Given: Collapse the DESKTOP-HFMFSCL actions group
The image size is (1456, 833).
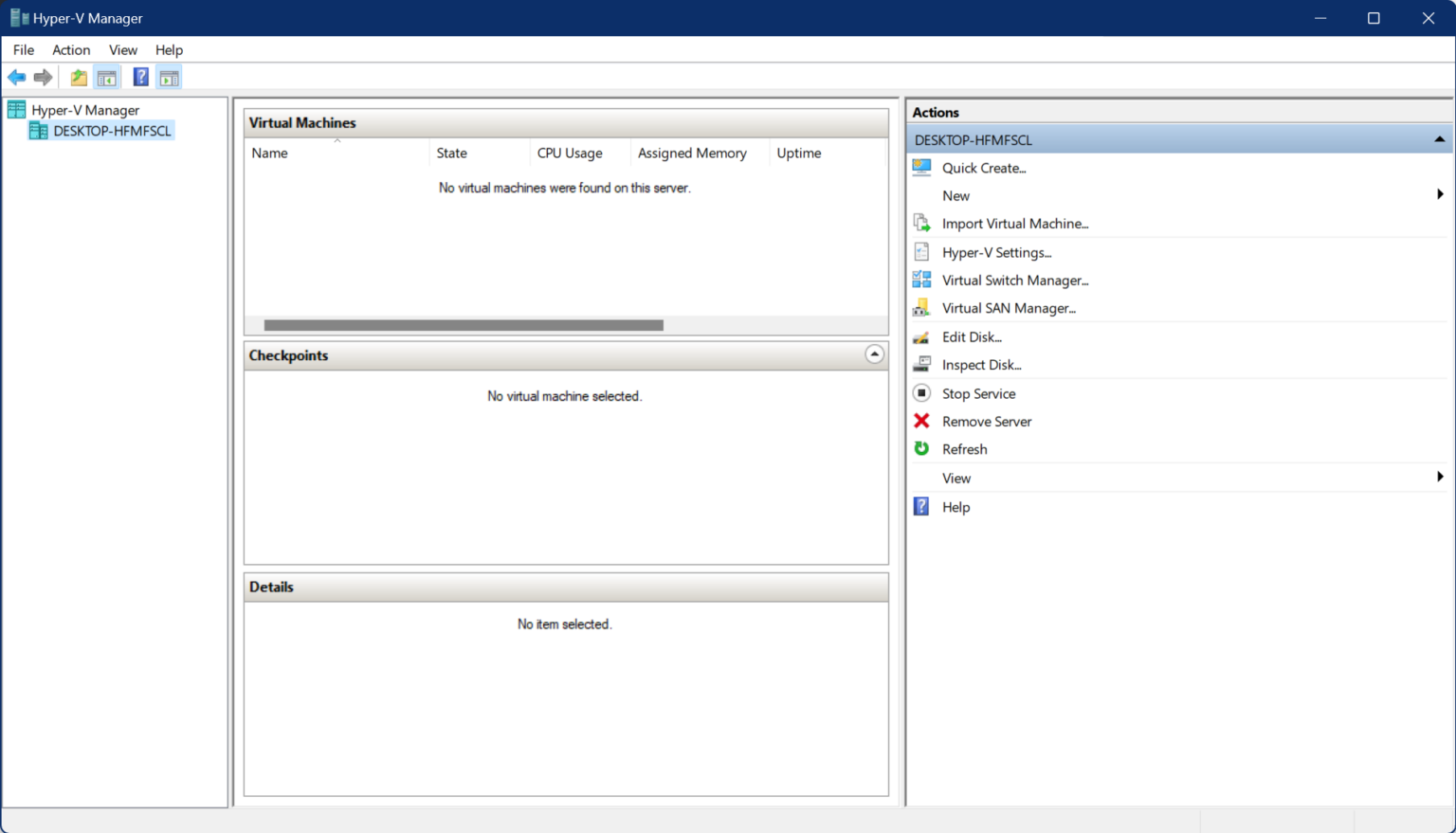Looking at the screenshot, I should click(1440, 138).
